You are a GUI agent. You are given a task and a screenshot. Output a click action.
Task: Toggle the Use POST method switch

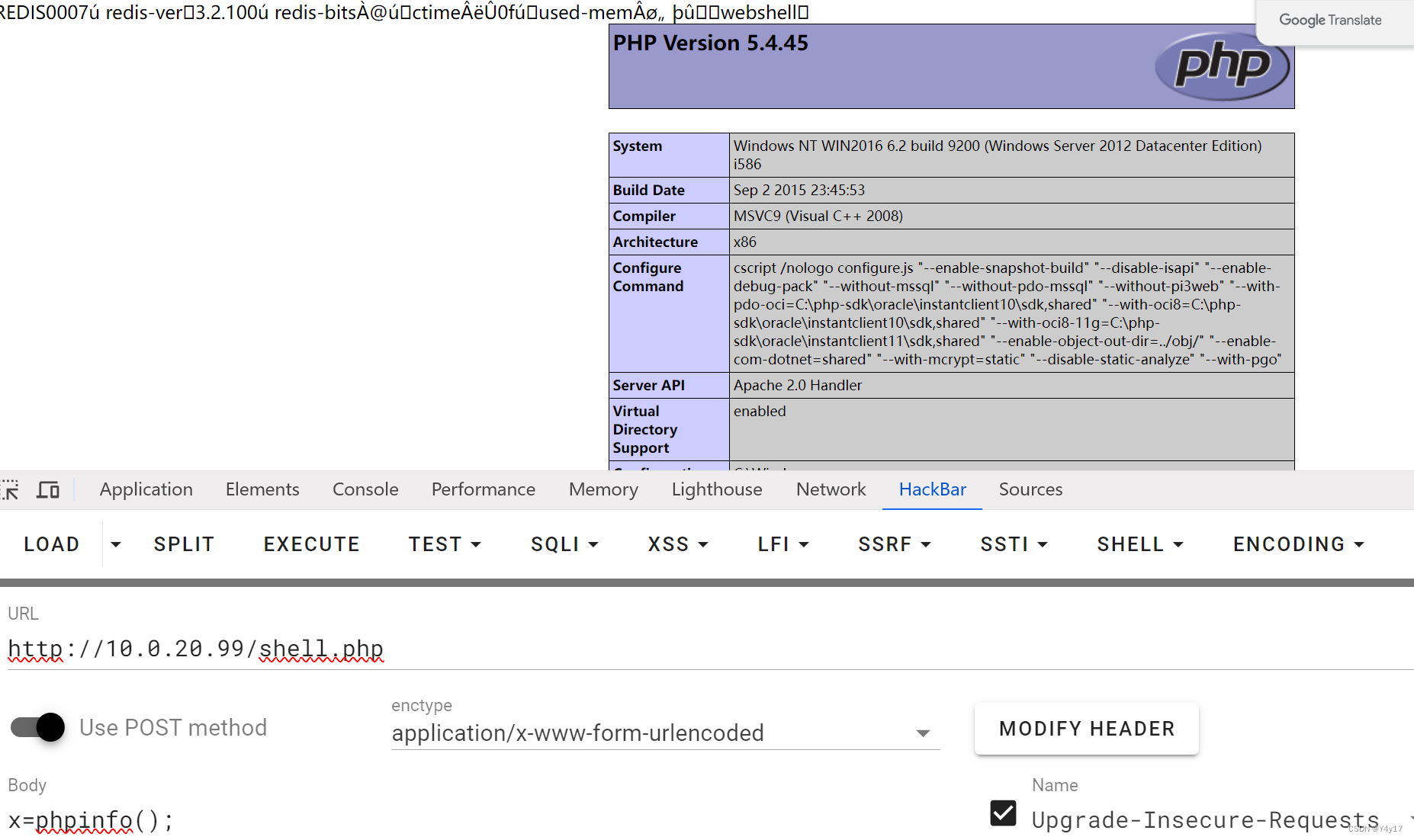(x=37, y=727)
